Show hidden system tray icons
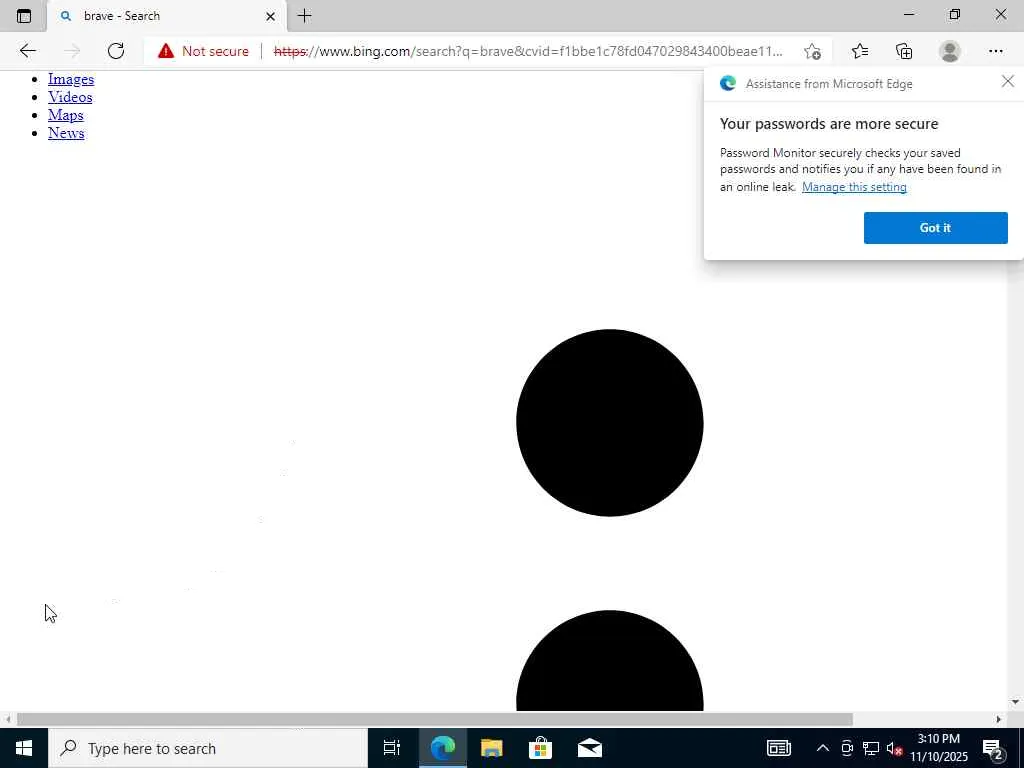This screenshot has height=768, width=1024. click(x=823, y=748)
